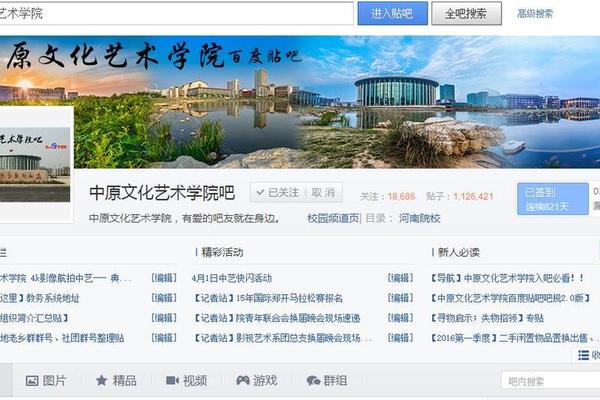Switch to the 图片 tab
The width and height of the screenshot is (600, 400).
point(46,380)
